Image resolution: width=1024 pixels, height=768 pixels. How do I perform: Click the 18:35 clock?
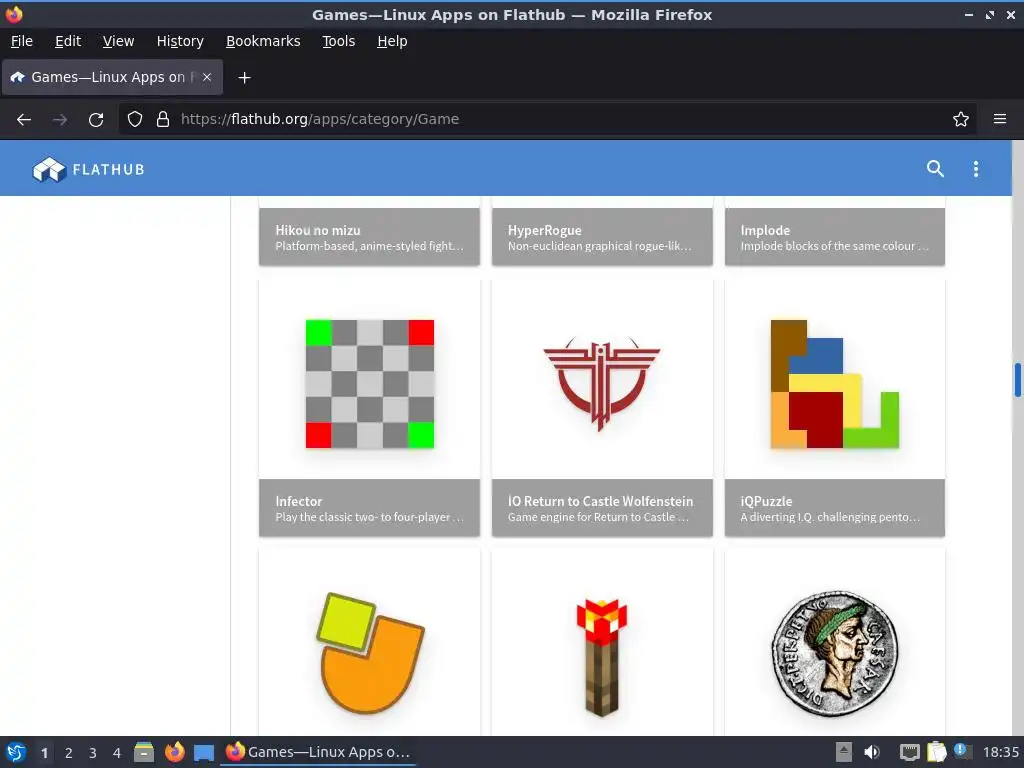tap(1000, 752)
